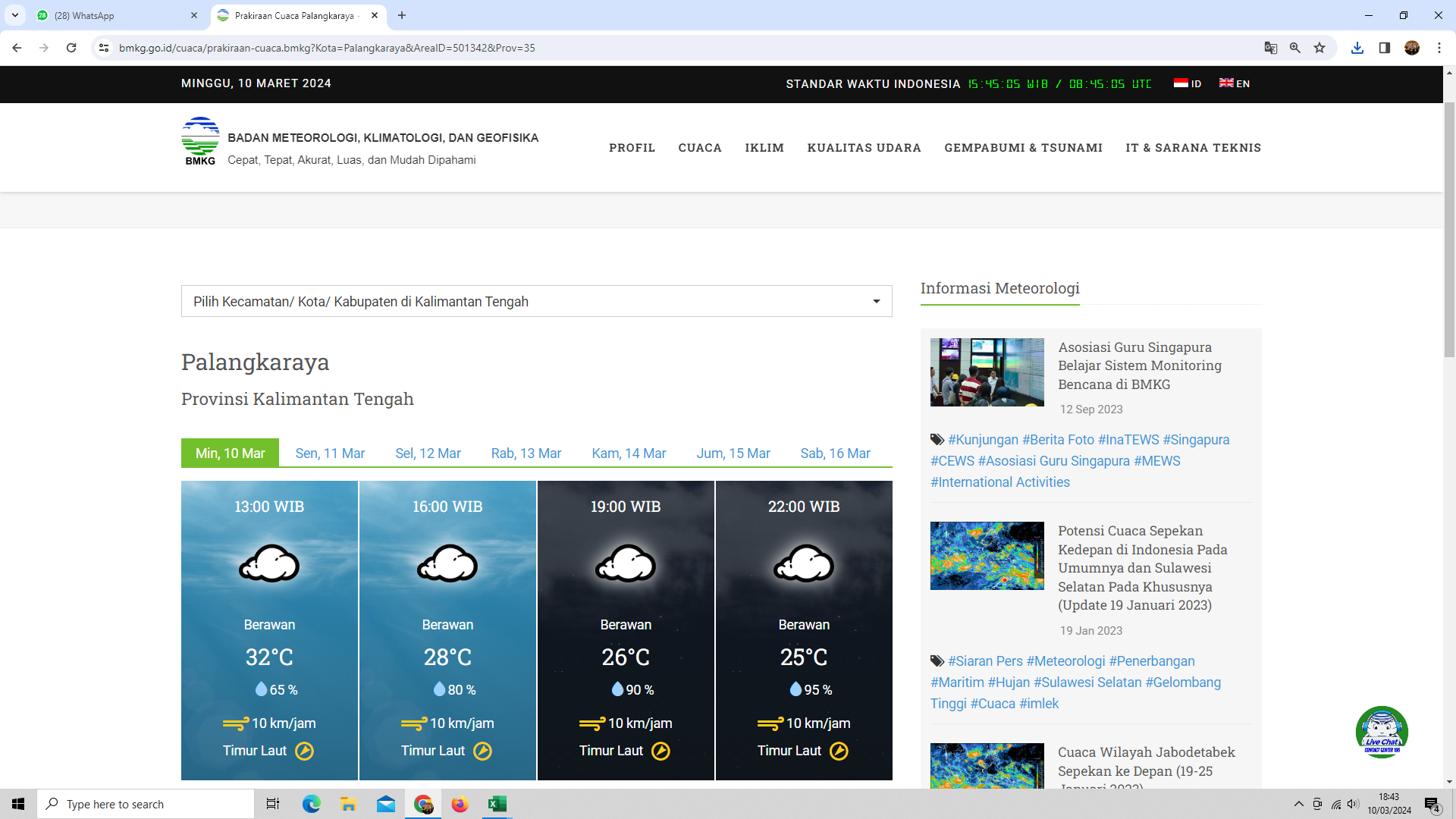
Task: Select the Kam, 14 Mar tab
Action: pyautogui.click(x=629, y=453)
